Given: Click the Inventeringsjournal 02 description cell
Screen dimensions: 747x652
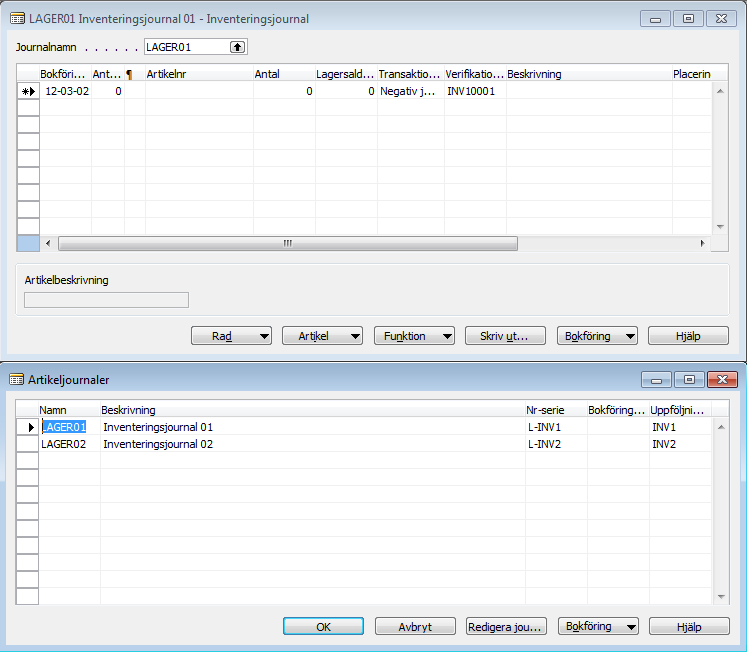Looking at the screenshot, I should 313,444.
